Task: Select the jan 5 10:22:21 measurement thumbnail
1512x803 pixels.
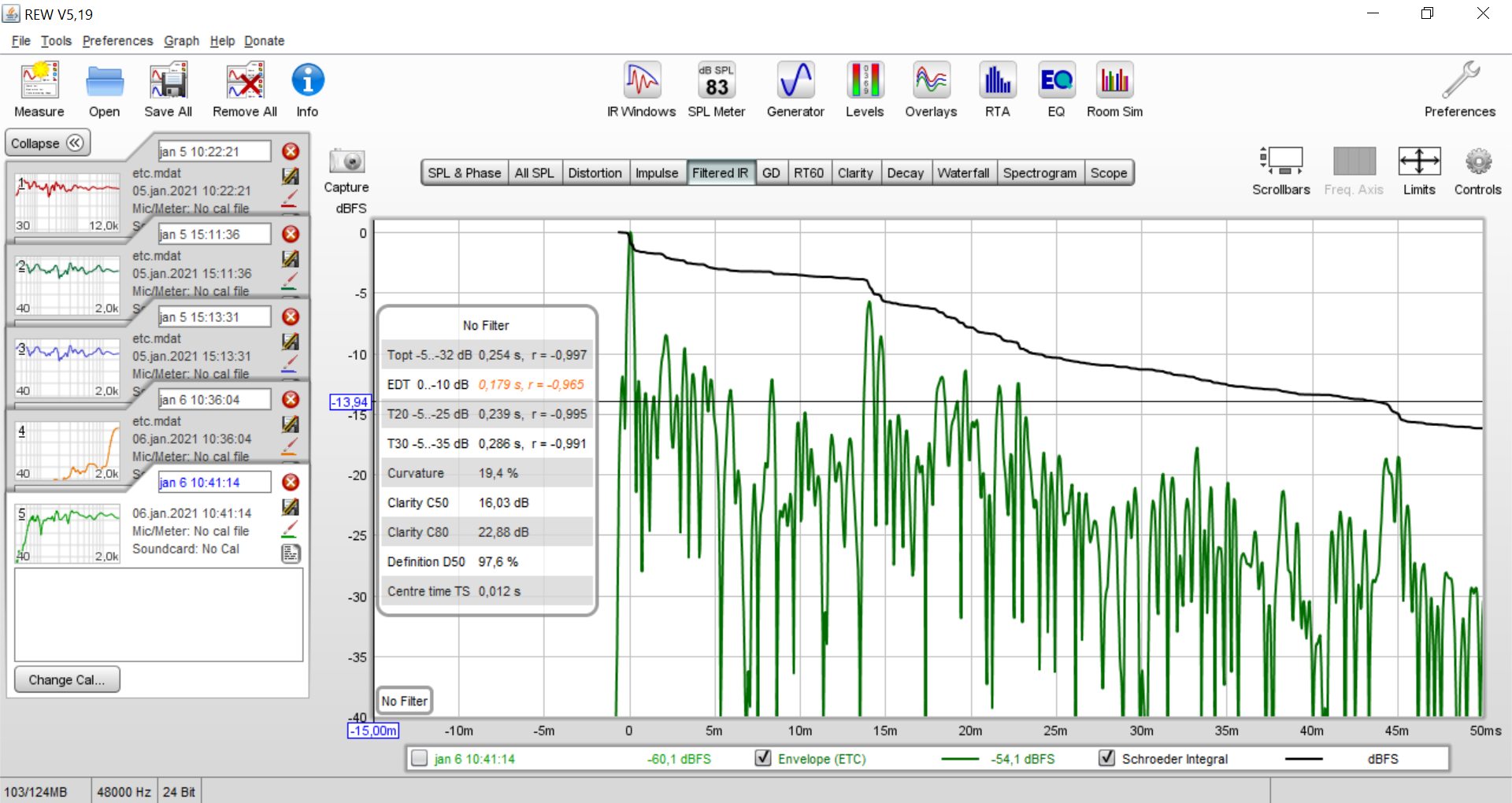Action: click(68, 203)
